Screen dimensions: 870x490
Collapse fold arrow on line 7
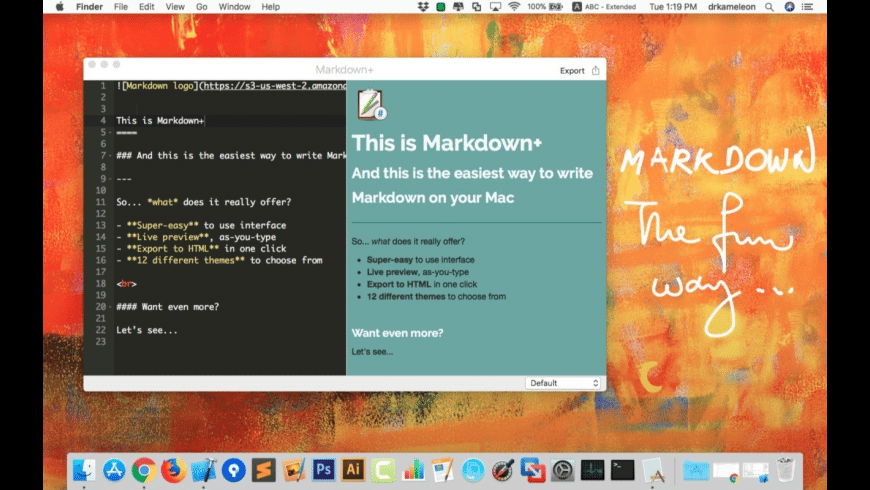point(110,156)
